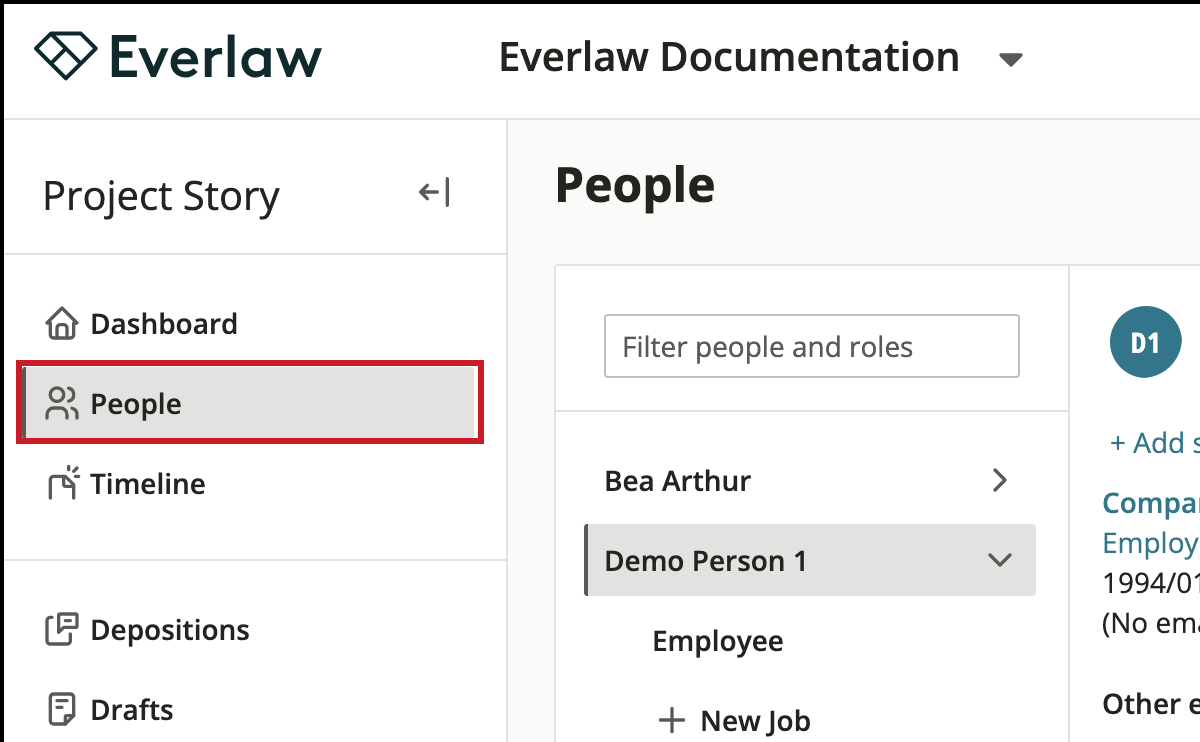1200x742 pixels.
Task: Click the D1 avatar badge
Action: [1145, 342]
